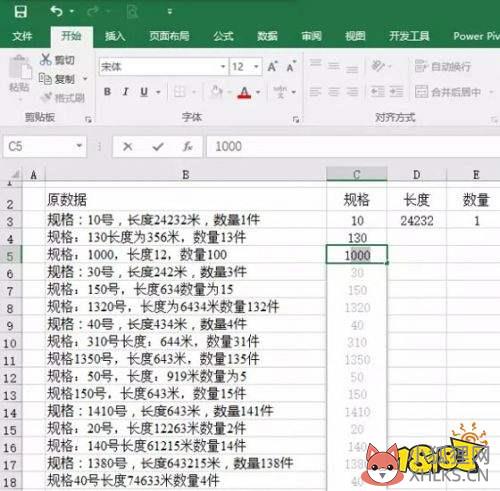Switch to the 插入 ribbon tab
This screenshot has width=500, height=491.
pos(115,36)
